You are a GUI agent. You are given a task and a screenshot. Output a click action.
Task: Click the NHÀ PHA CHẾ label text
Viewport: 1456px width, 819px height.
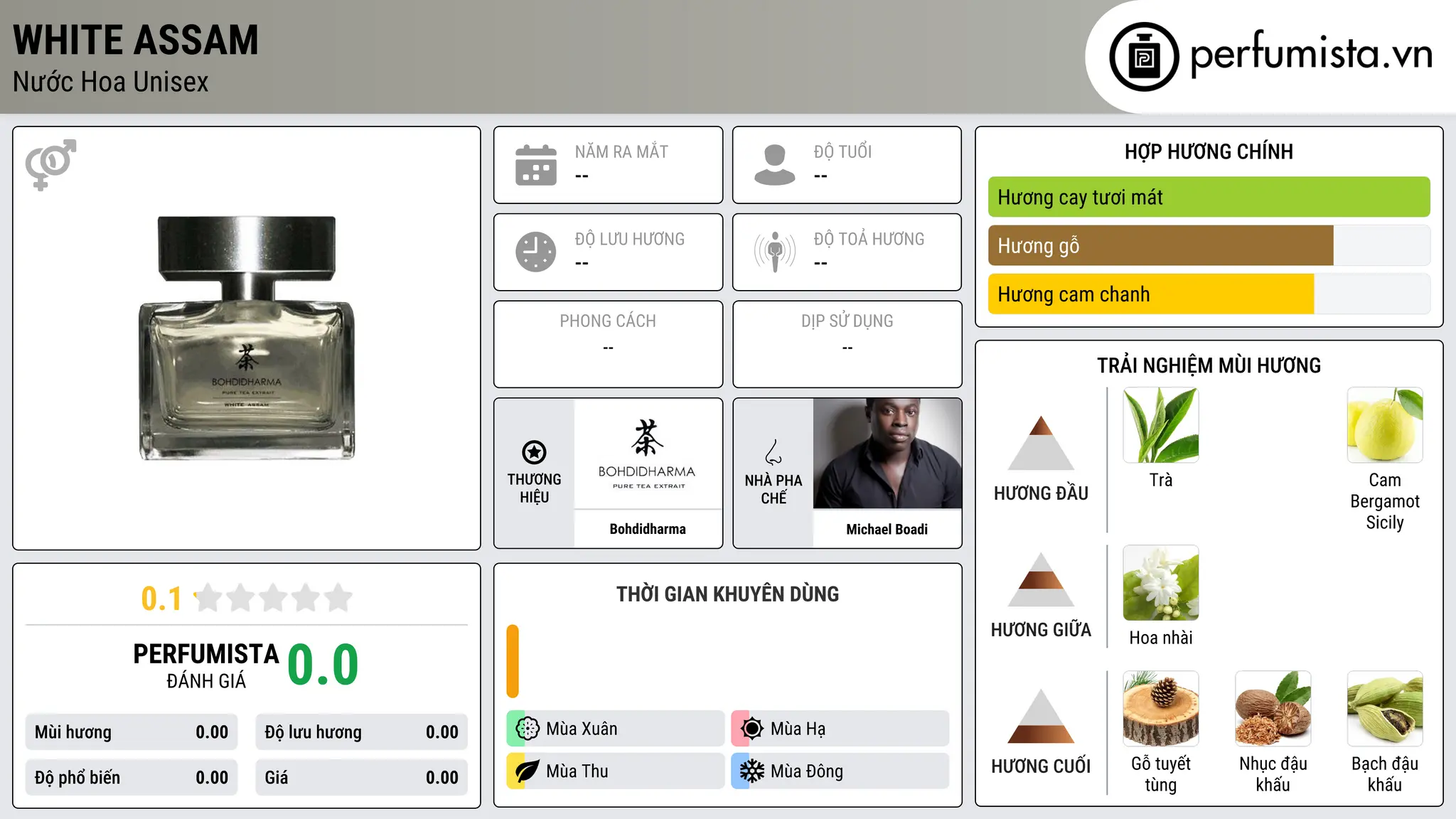[x=773, y=489]
